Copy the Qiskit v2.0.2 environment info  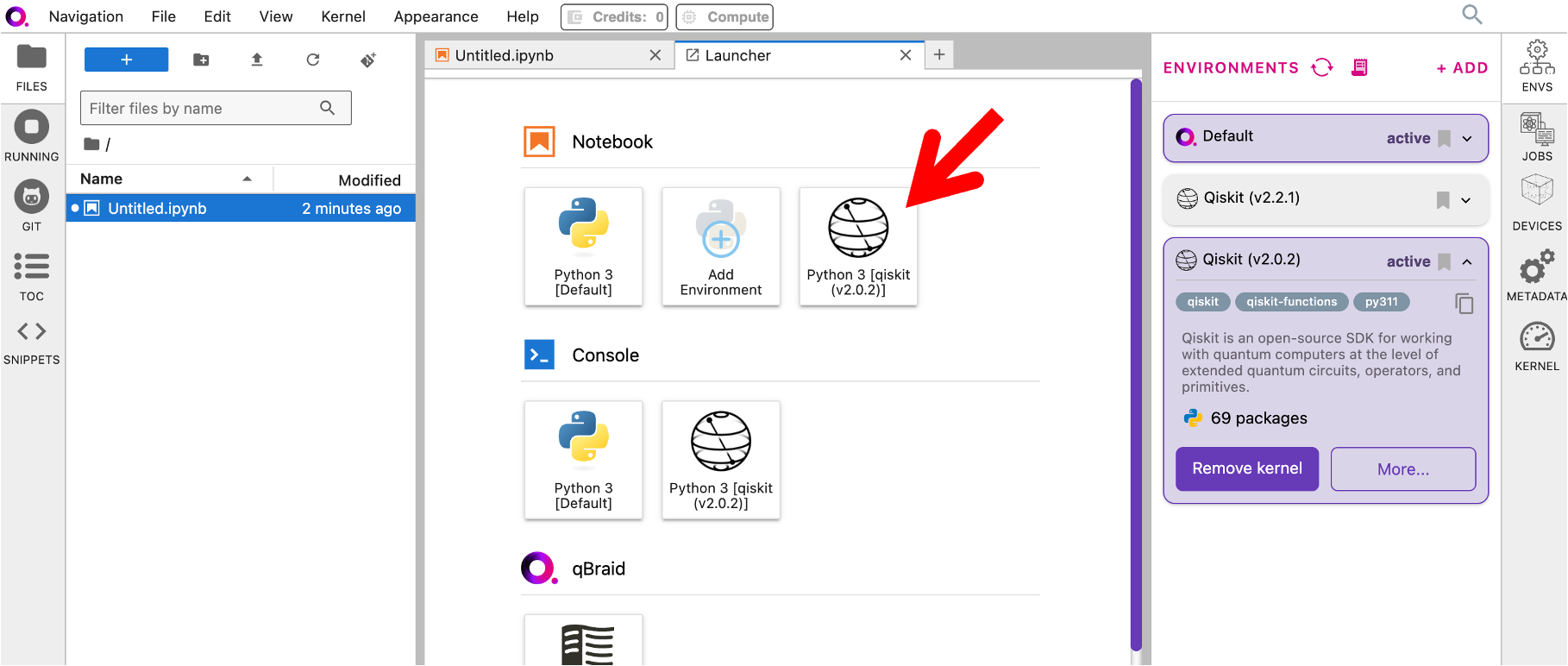point(1465,304)
